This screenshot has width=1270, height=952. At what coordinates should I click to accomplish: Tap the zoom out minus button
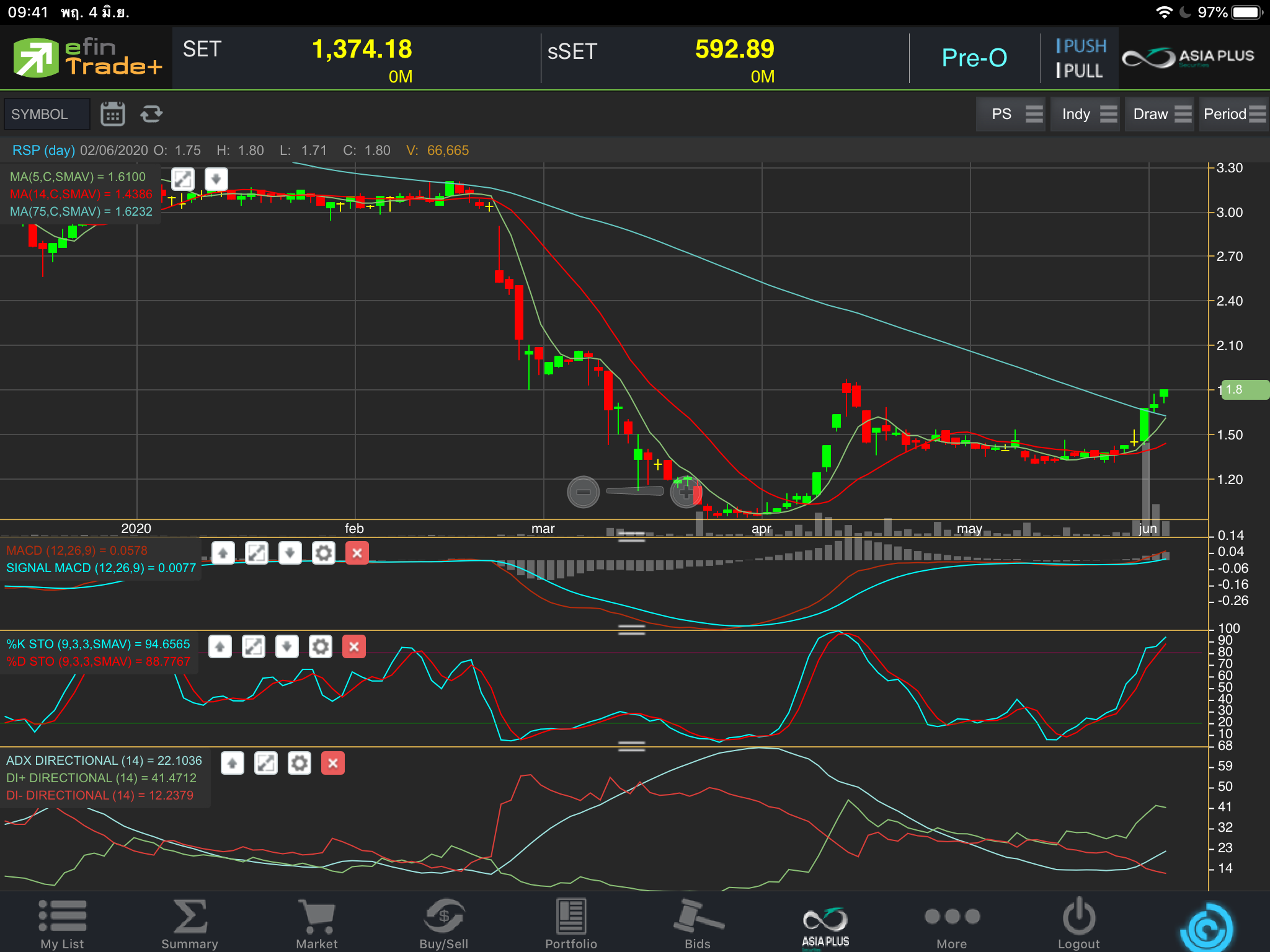click(x=583, y=492)
